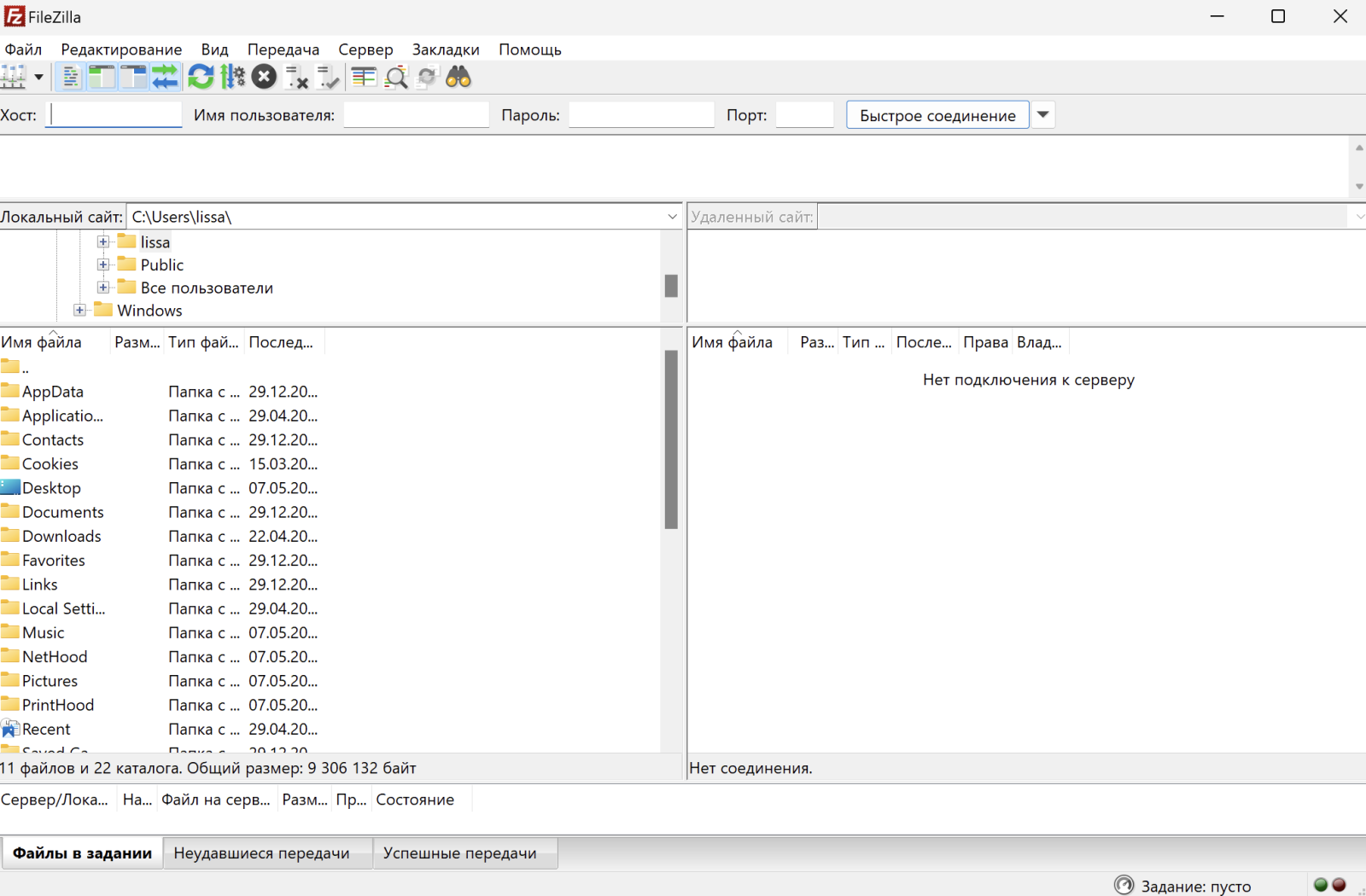Open the directory listing filters dialog

click(x=365, y=77)
